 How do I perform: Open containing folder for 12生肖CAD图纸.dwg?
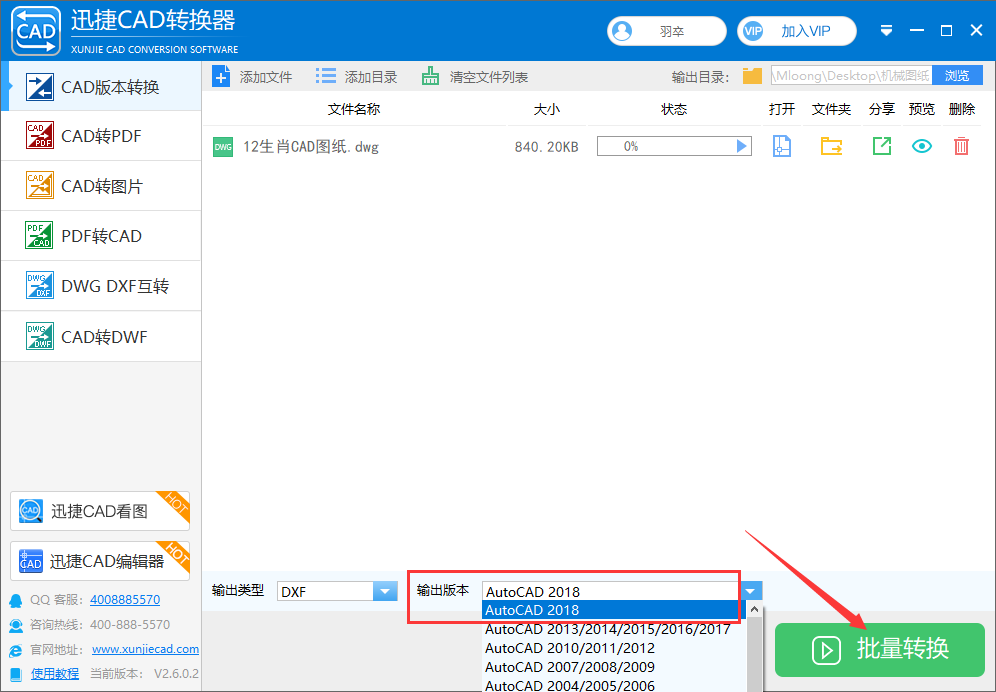coord(831,146)
